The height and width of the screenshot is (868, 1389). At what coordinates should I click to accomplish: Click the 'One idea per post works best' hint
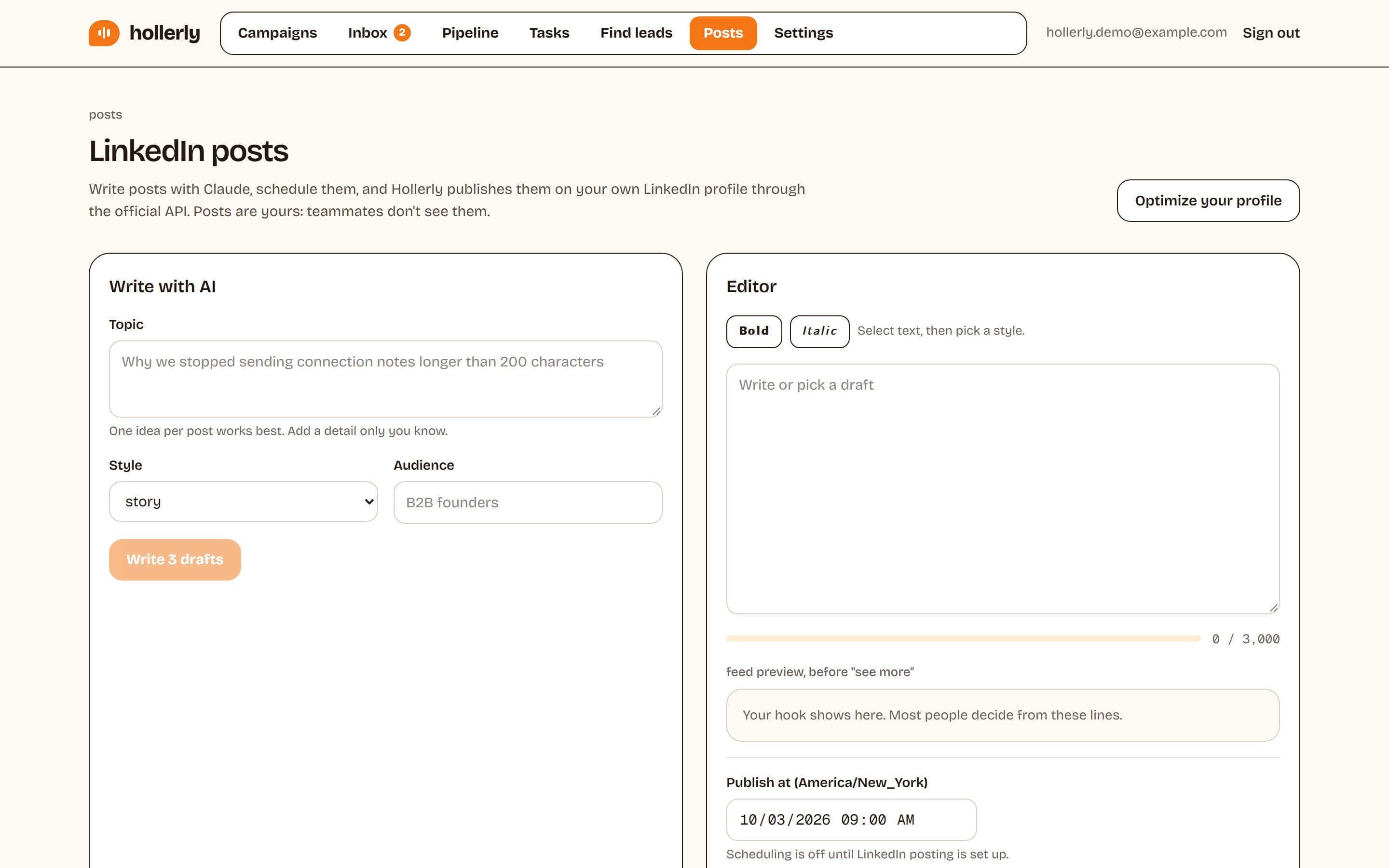click(278, 431)
